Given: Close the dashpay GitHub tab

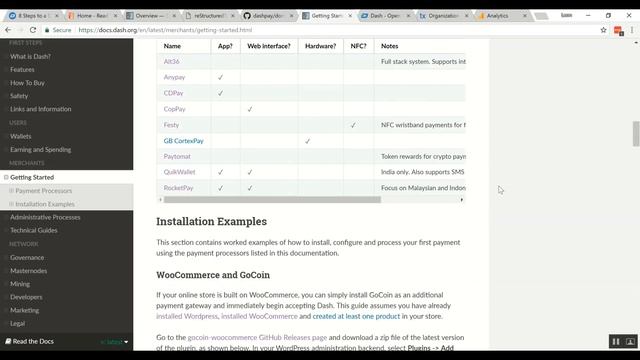Looking at the screenshot, I should pos(291,16).
